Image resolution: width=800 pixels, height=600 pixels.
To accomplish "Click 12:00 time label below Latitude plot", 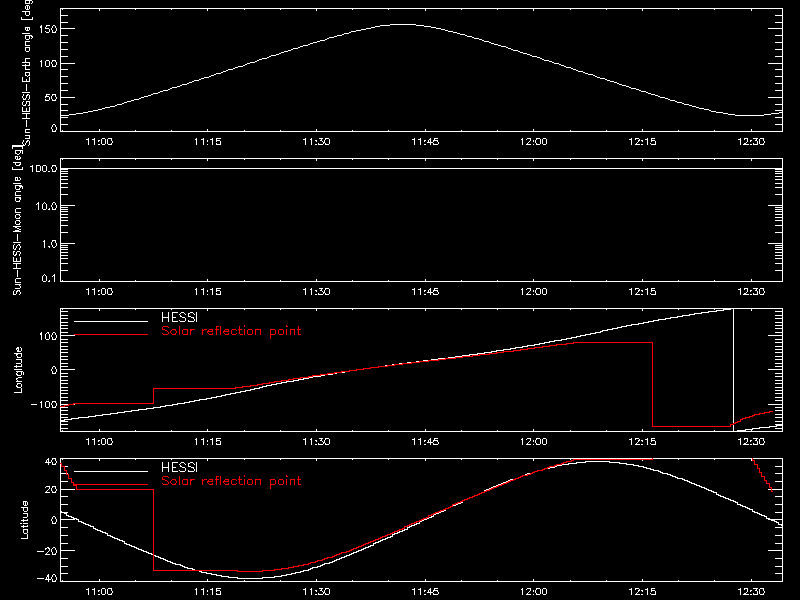I will pyautogui.click(x=534, y=592).
